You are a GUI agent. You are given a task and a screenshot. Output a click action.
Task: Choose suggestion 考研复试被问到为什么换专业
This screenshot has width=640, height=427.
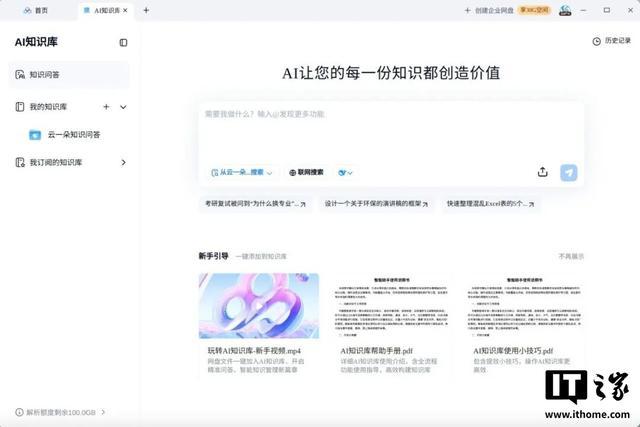coord(256,203)
